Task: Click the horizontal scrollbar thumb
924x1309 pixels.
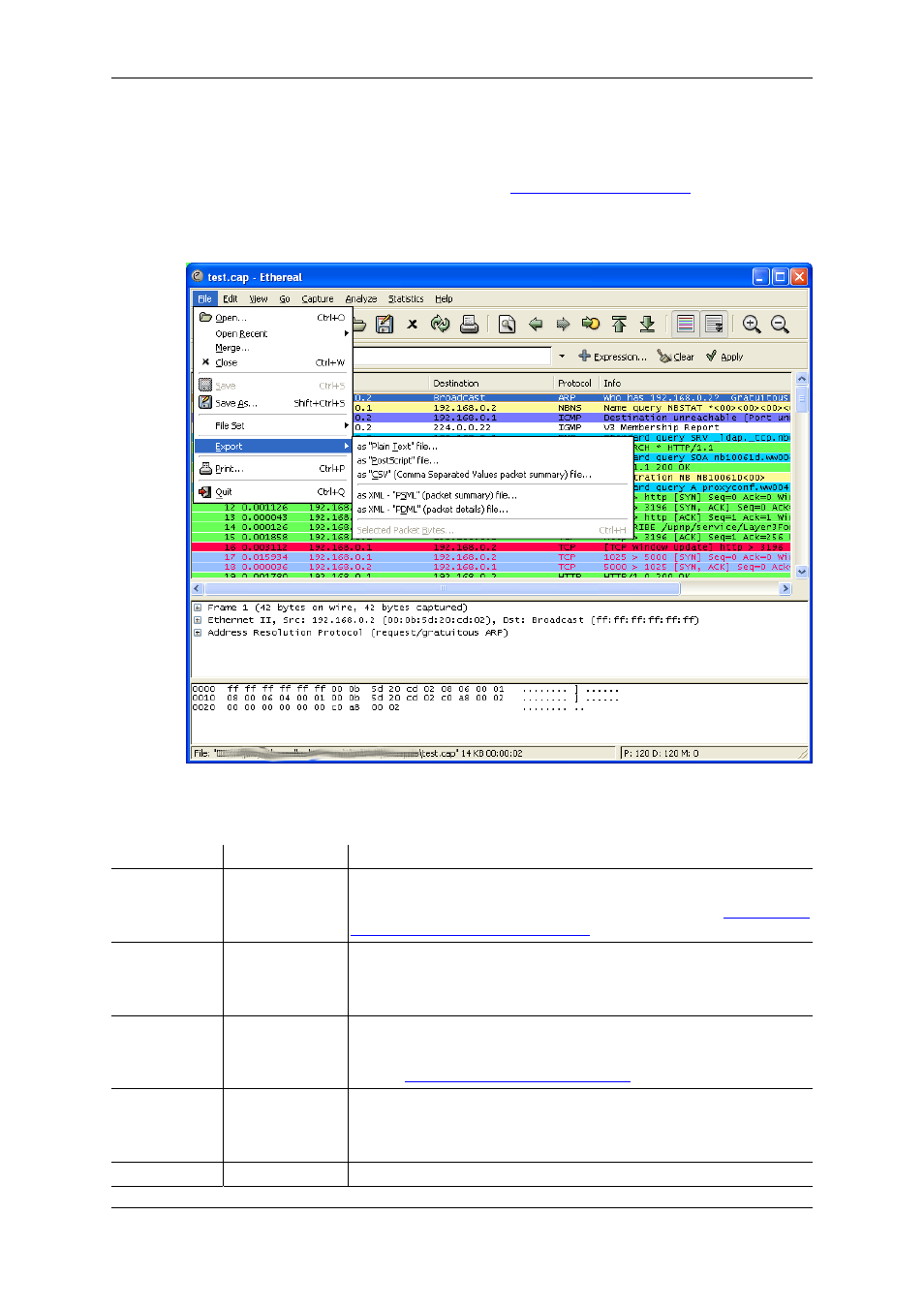Action: pyautogui.click(x=444, y=588)
